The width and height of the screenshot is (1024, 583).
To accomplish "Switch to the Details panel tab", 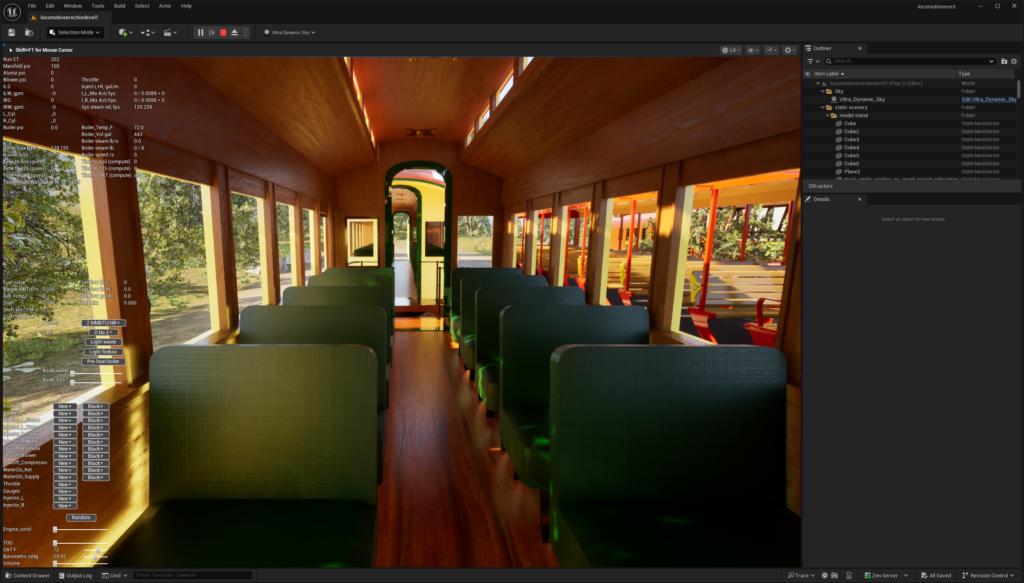I will tap(821, 199).
